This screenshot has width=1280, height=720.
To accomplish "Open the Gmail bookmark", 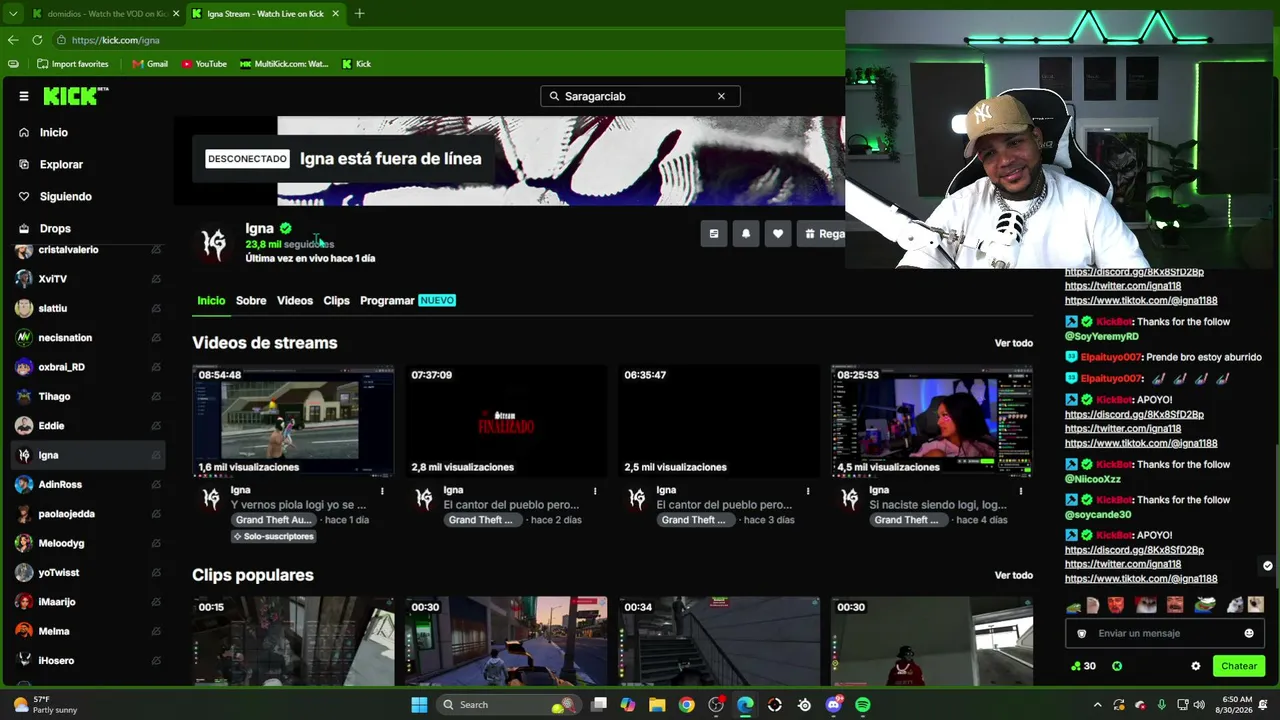I will [x=150, y=64].
